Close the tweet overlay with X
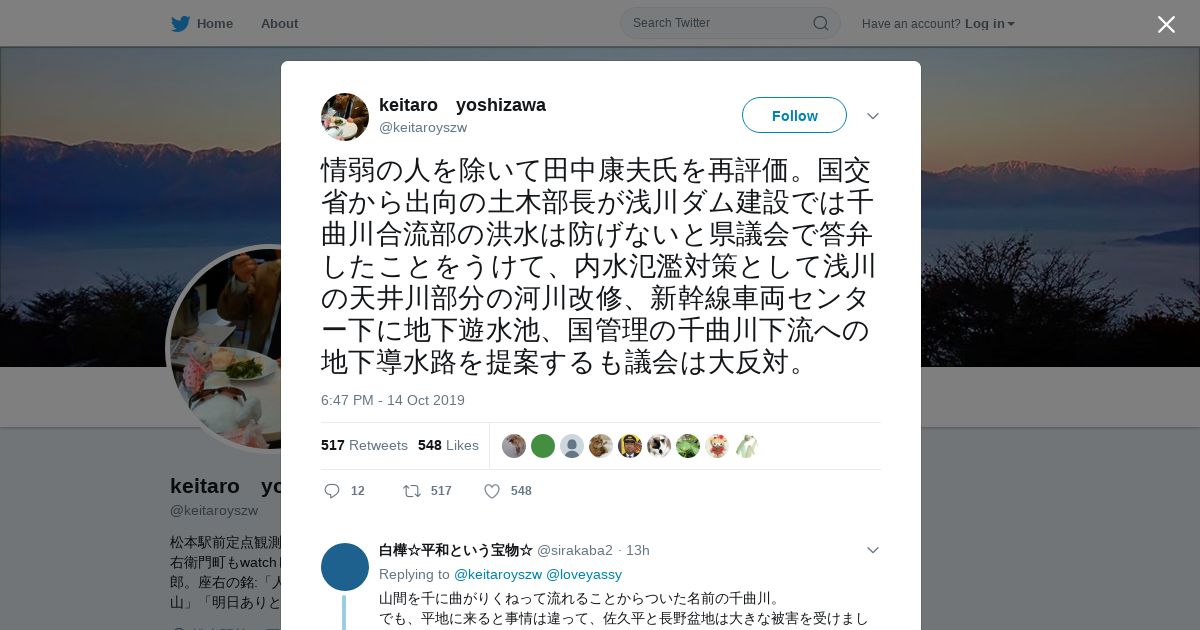Image resolution: width=1200 pixels, height=630 pixels. pyautogui.click(x=1166, y=24)
